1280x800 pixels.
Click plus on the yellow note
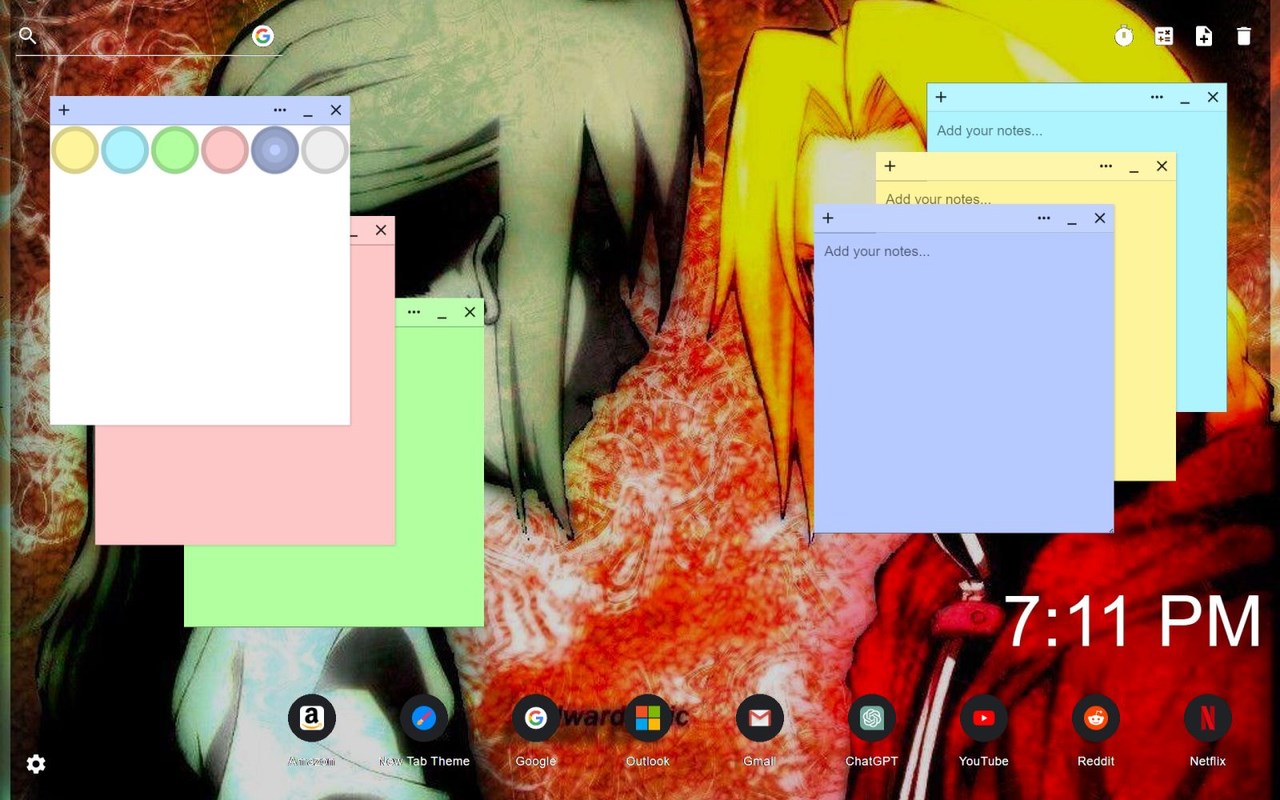click(x=890, y=166)
